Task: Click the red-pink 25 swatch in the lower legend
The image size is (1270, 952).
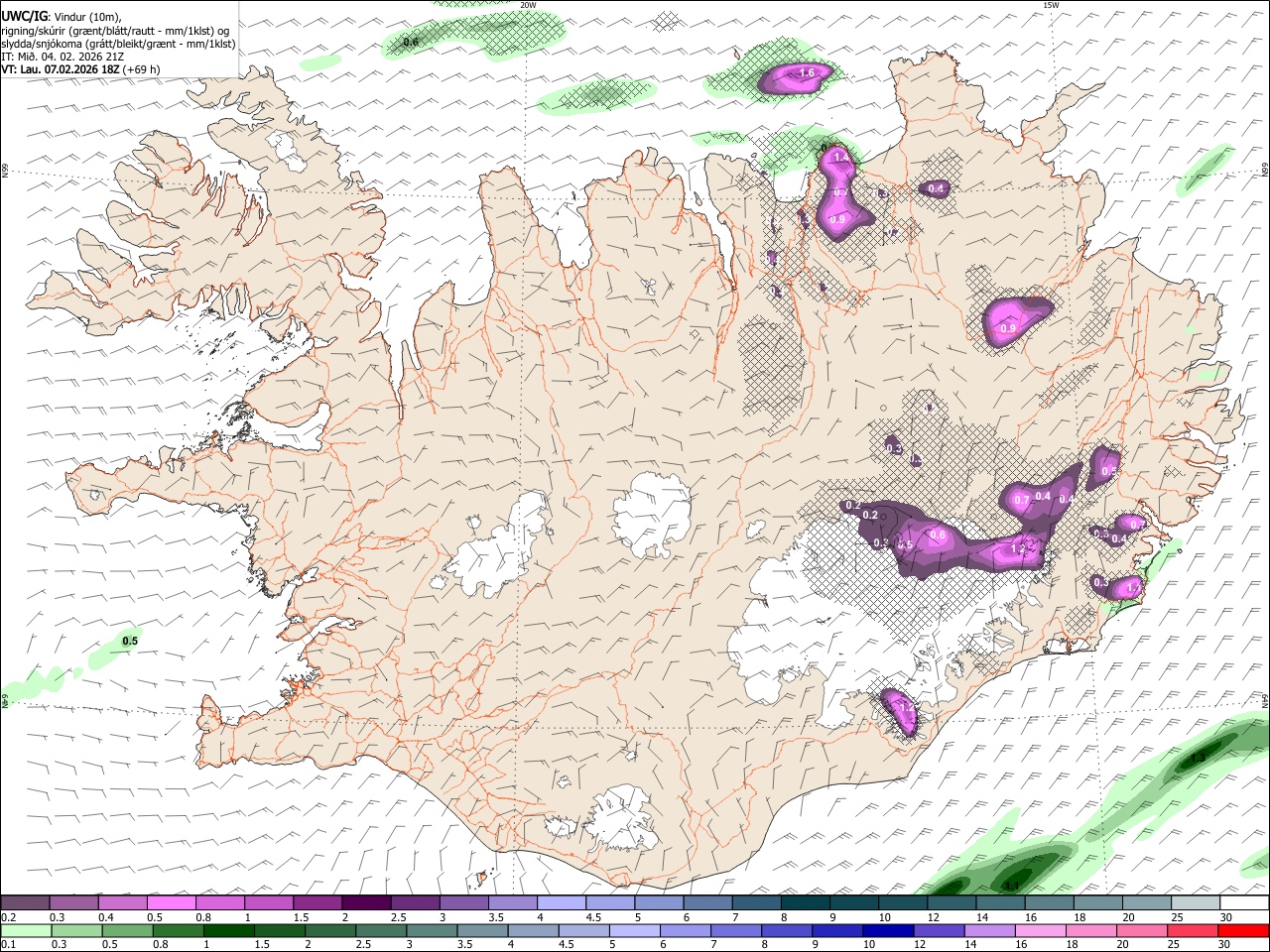Action: point(1193,930)
